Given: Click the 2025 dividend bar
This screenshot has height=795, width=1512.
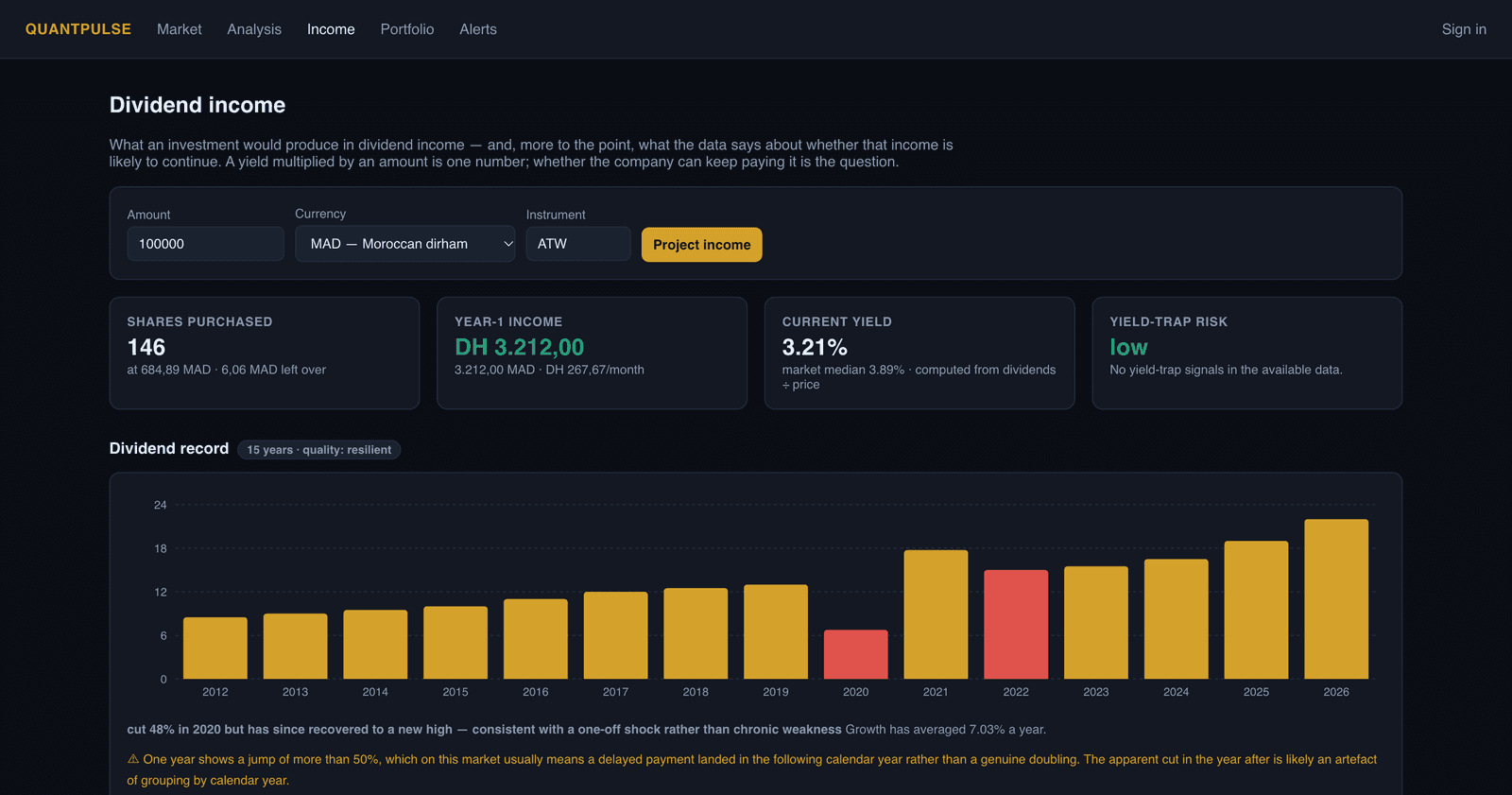Looking at the screenshot, I should (1256, 610).
